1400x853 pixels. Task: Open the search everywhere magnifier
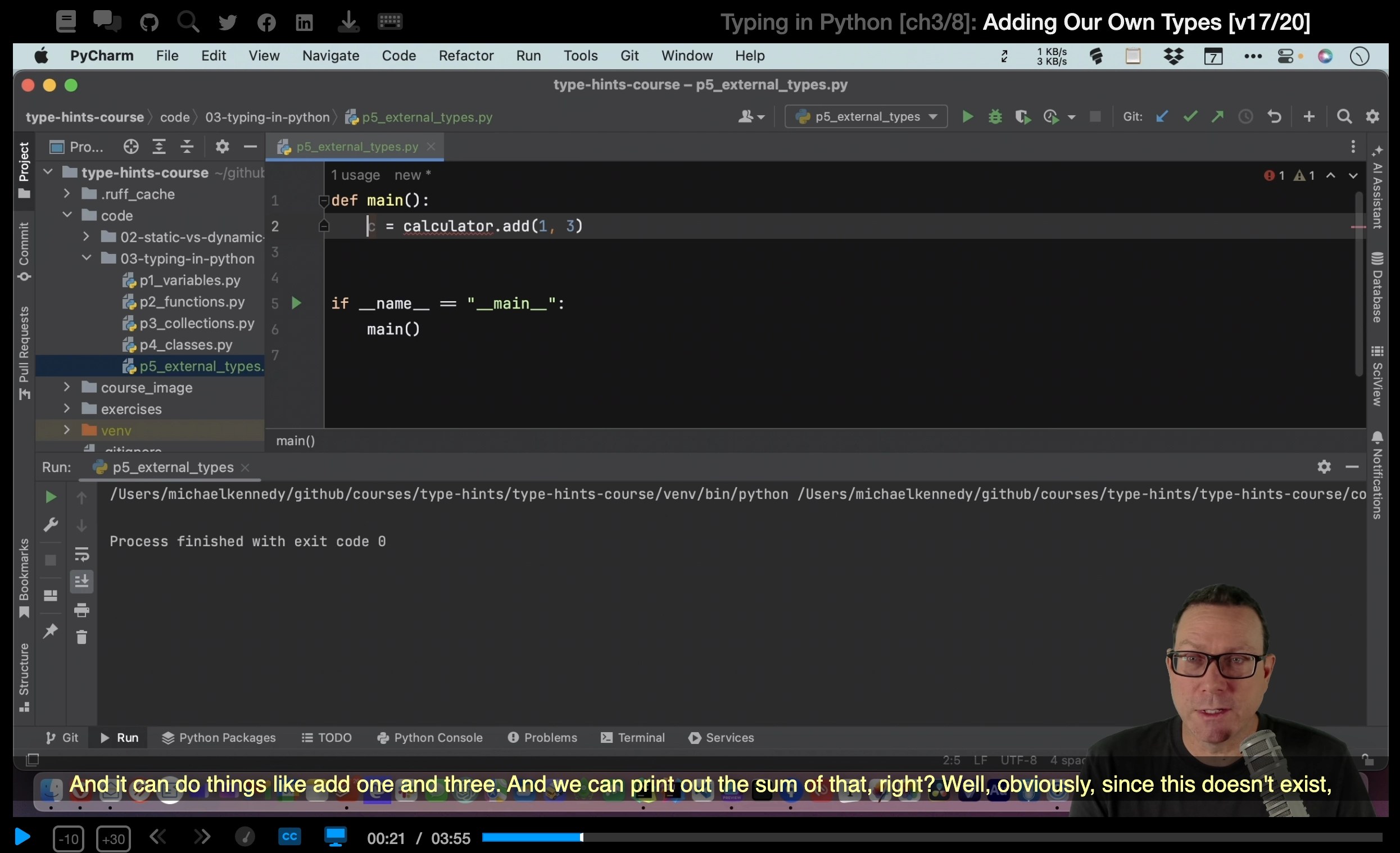pos(1344,117)
